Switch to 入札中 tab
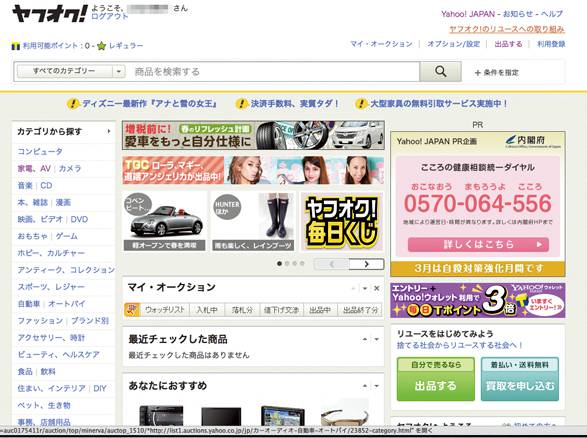The height and width of the screenshot is (438, 587). (x=207, y=310)
